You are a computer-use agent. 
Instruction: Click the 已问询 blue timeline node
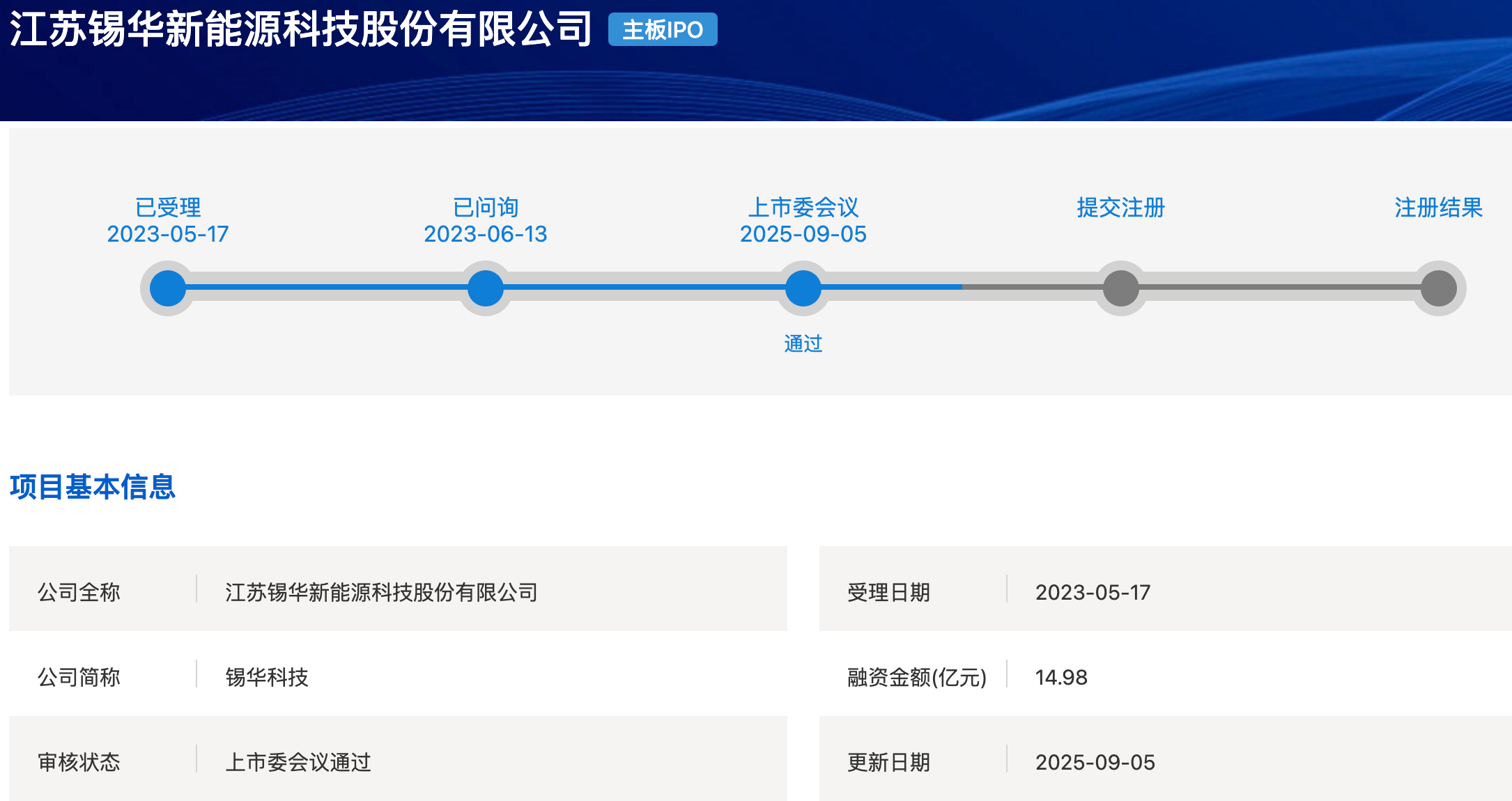pos(486,288)
